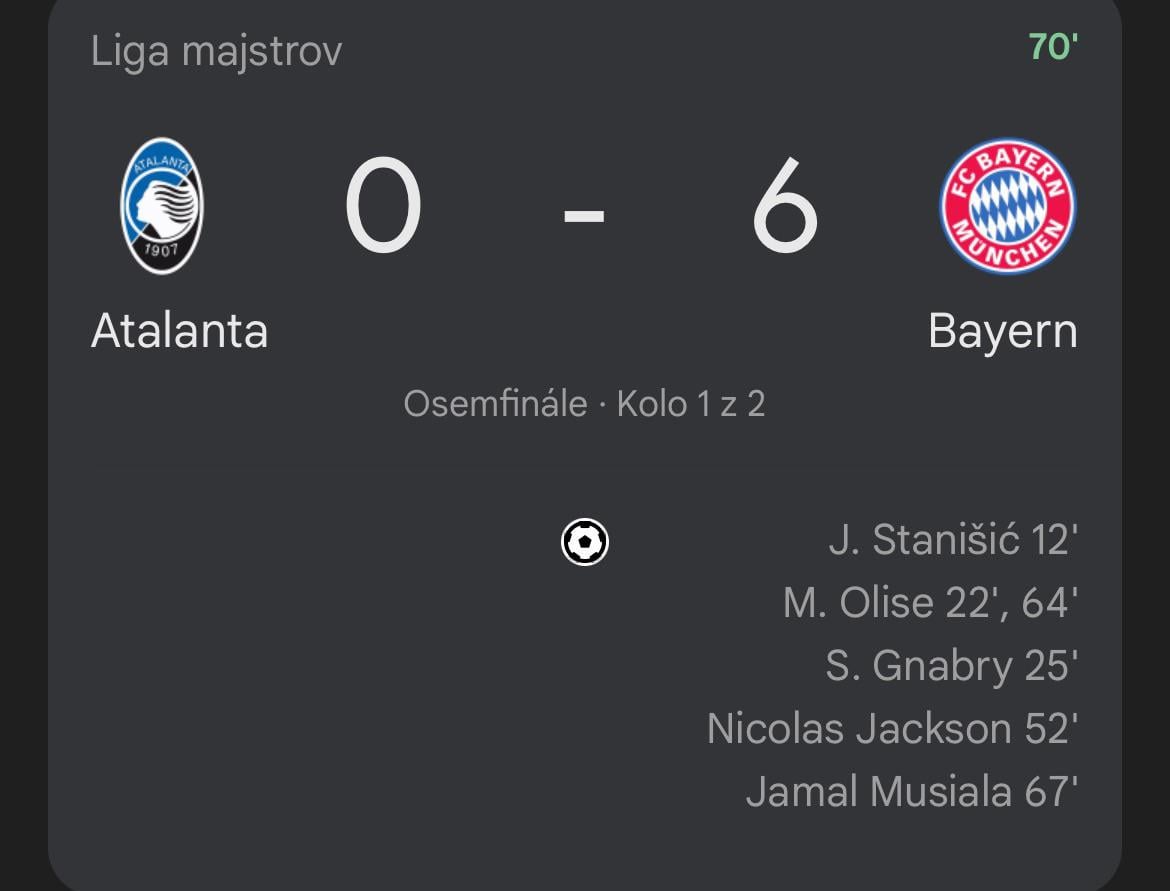The width and height of the screenshot is (1170, 891).
Task: Open the Bayern team name link
Action: tap(1003, 332)
